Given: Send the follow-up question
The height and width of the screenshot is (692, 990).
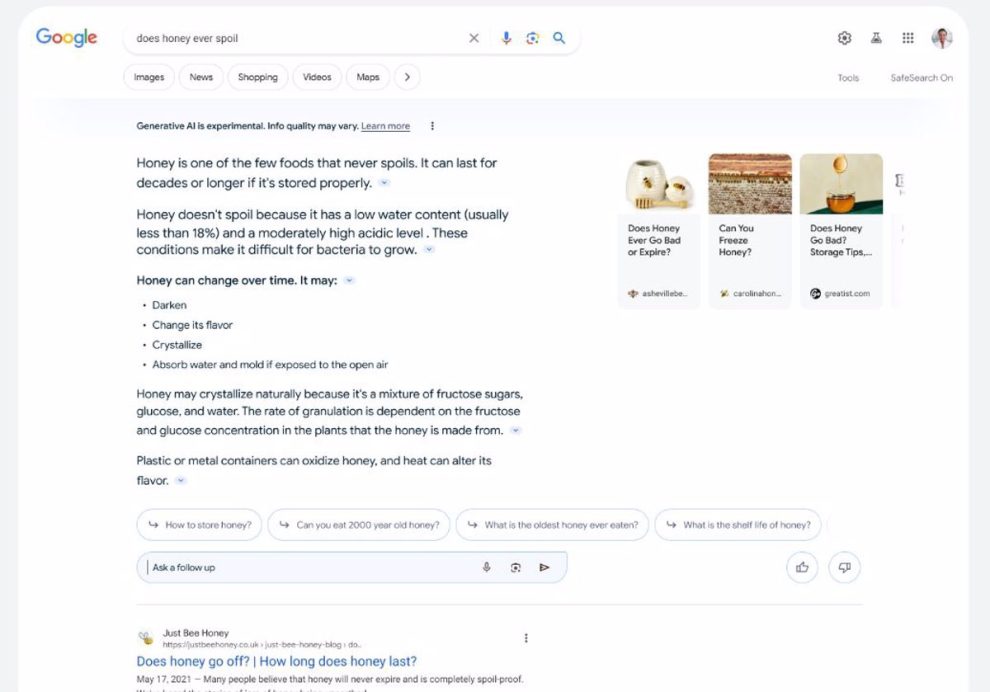Looking at the screenshot, I should [x=545, y=567].
